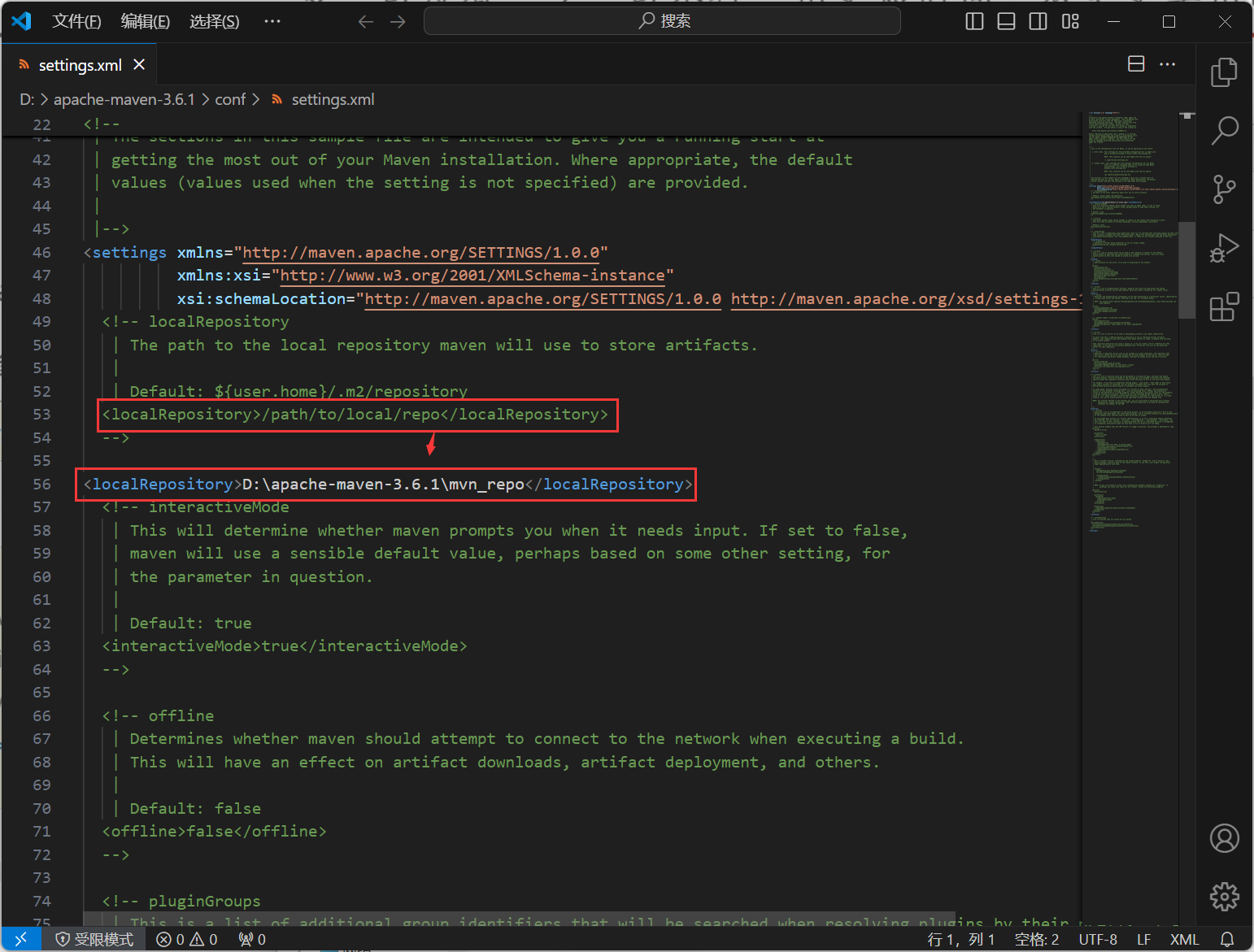This screenshot has width=1254, height=952.
Task: Click the pluginGroups comment on line 74
Action: pos(181,902)
